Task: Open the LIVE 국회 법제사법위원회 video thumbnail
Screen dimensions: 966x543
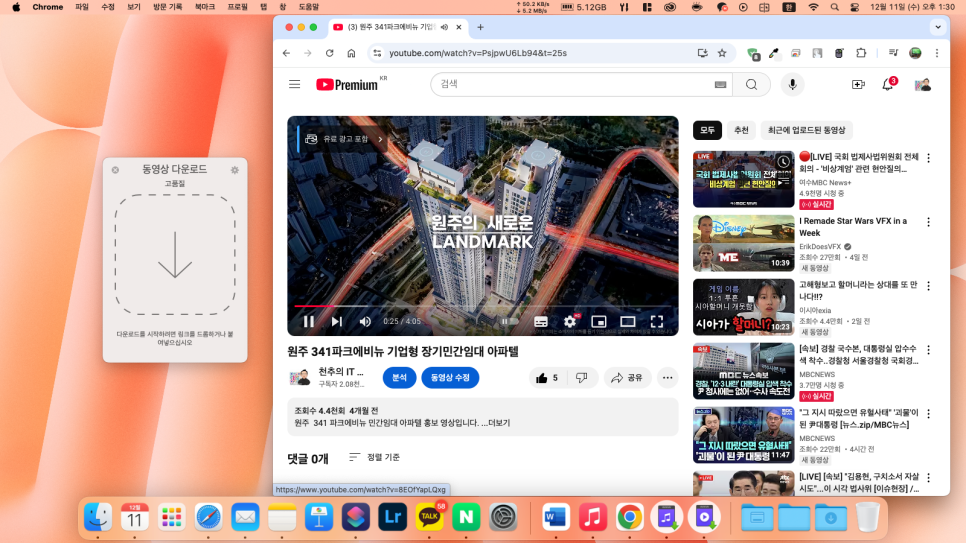Action: click(744, 179)
